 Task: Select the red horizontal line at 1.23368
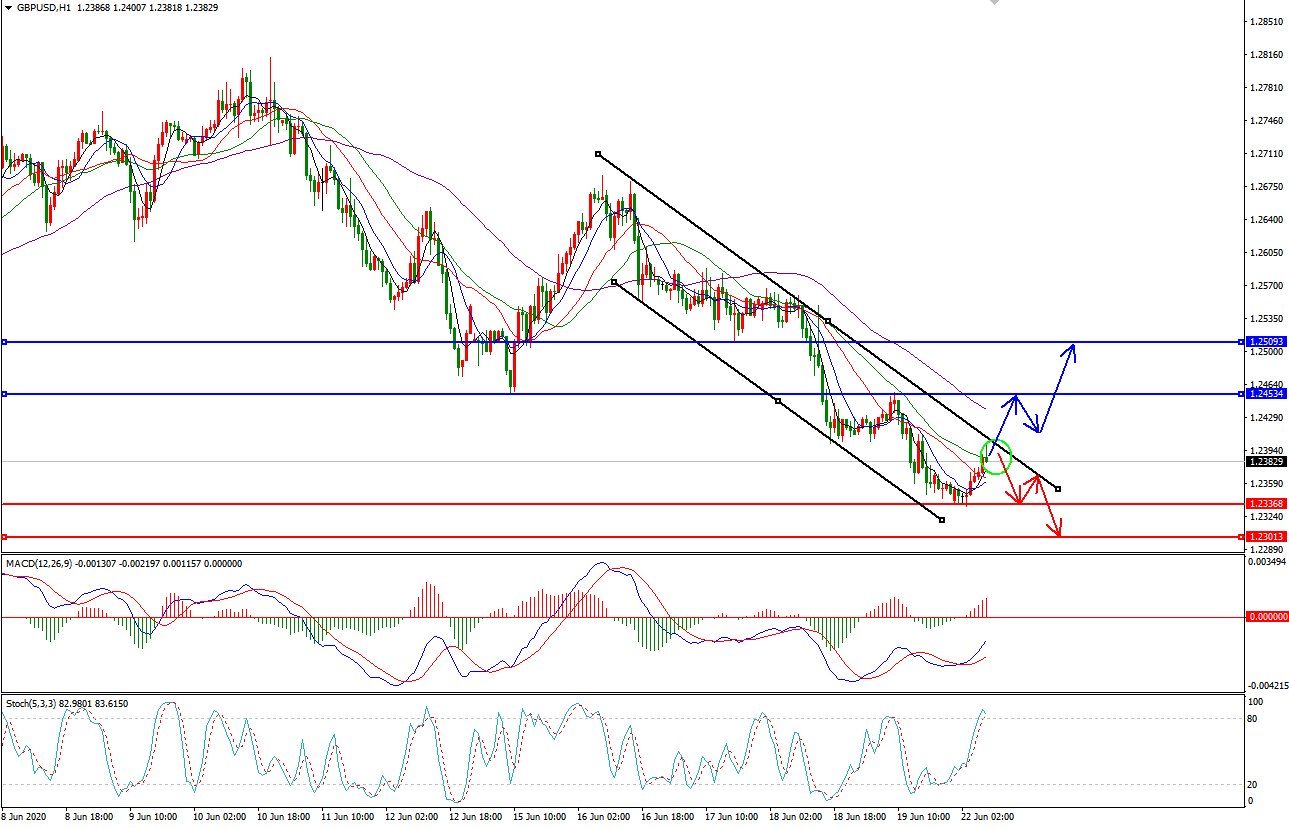coord(622,504)
